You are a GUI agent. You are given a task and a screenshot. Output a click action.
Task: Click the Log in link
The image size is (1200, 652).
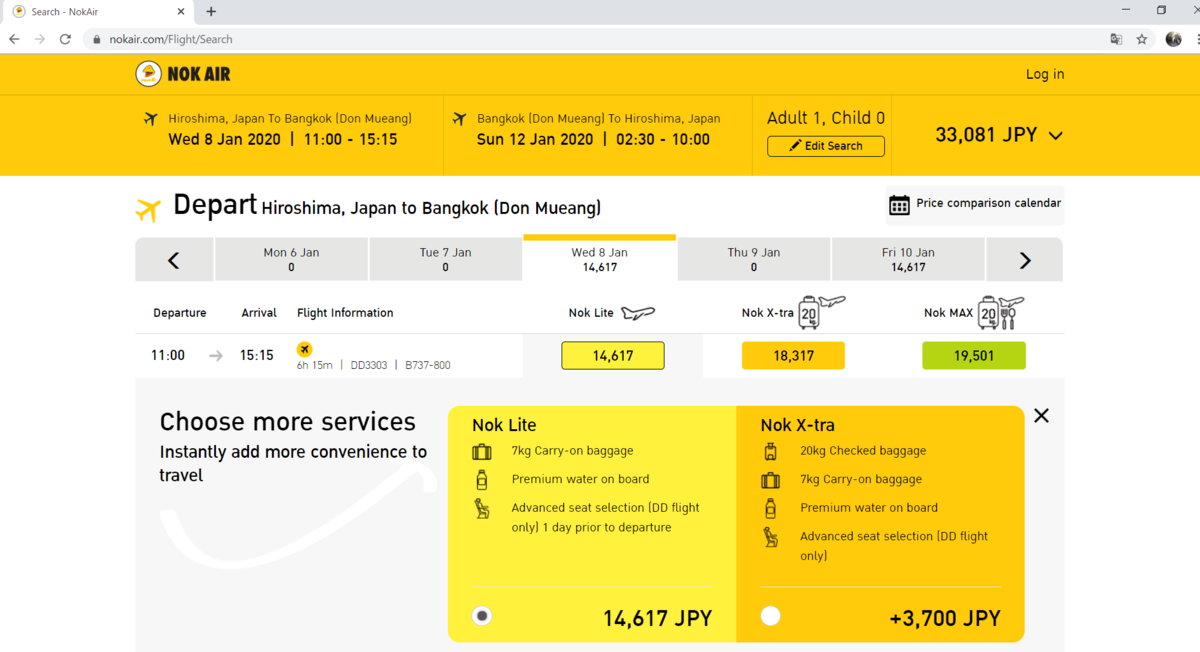1045,74
